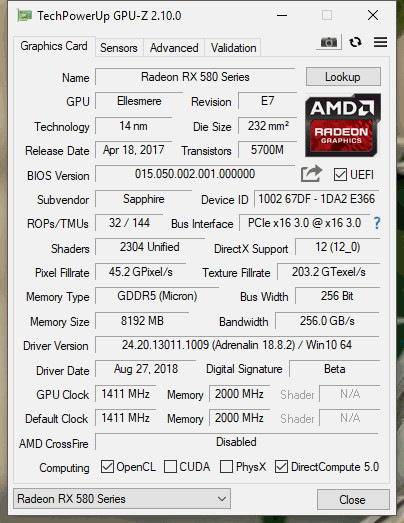
Task: Click the Lookup button
Action: 343,77
